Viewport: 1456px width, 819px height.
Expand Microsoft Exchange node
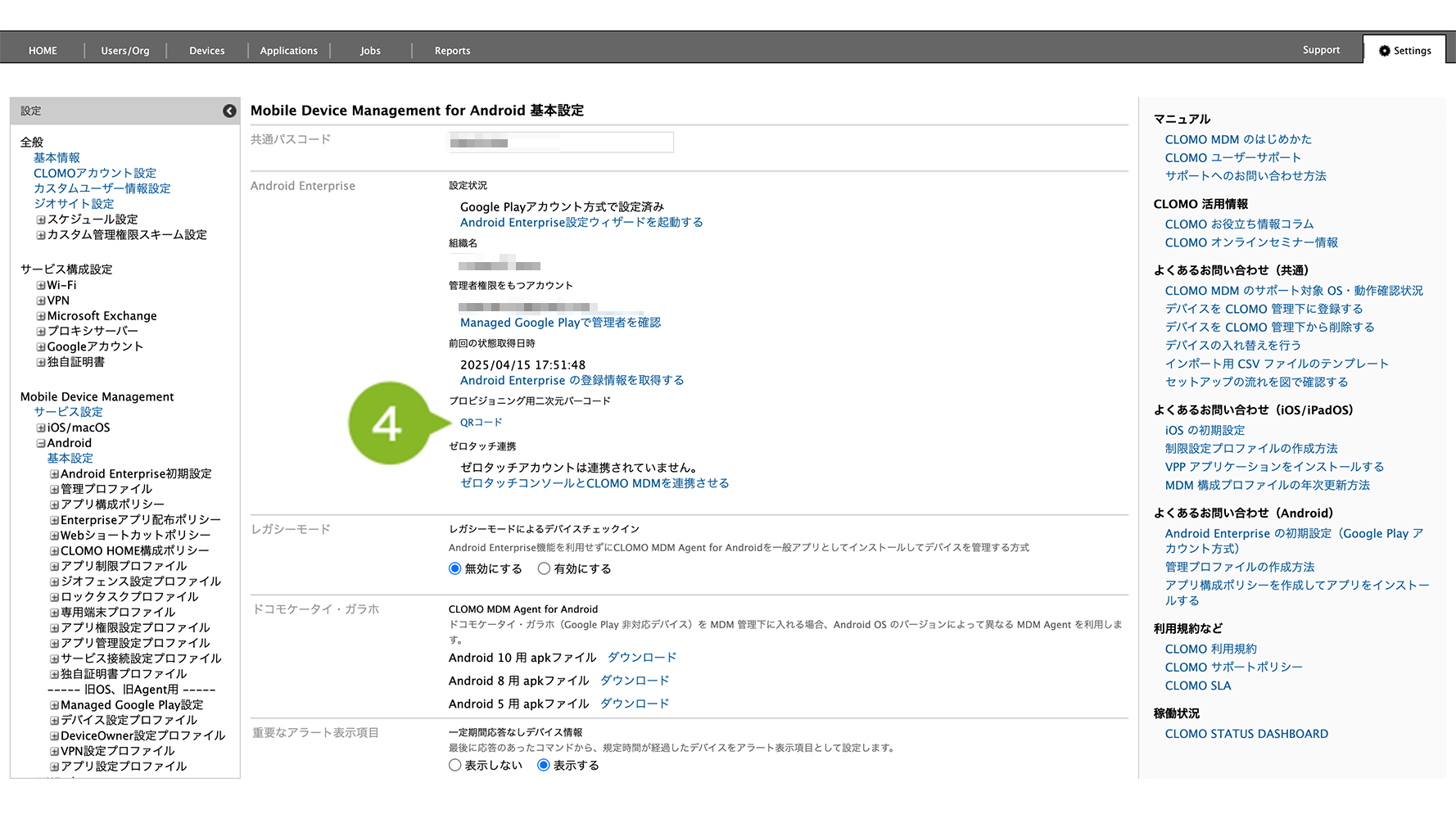[x=41, y=316]
